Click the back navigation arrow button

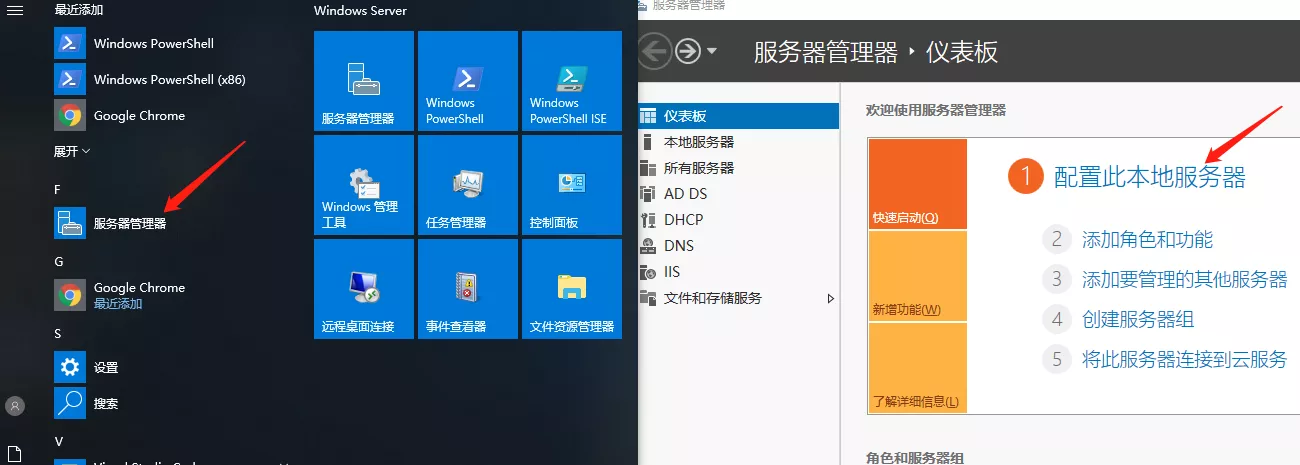click(x=654, y=51)
